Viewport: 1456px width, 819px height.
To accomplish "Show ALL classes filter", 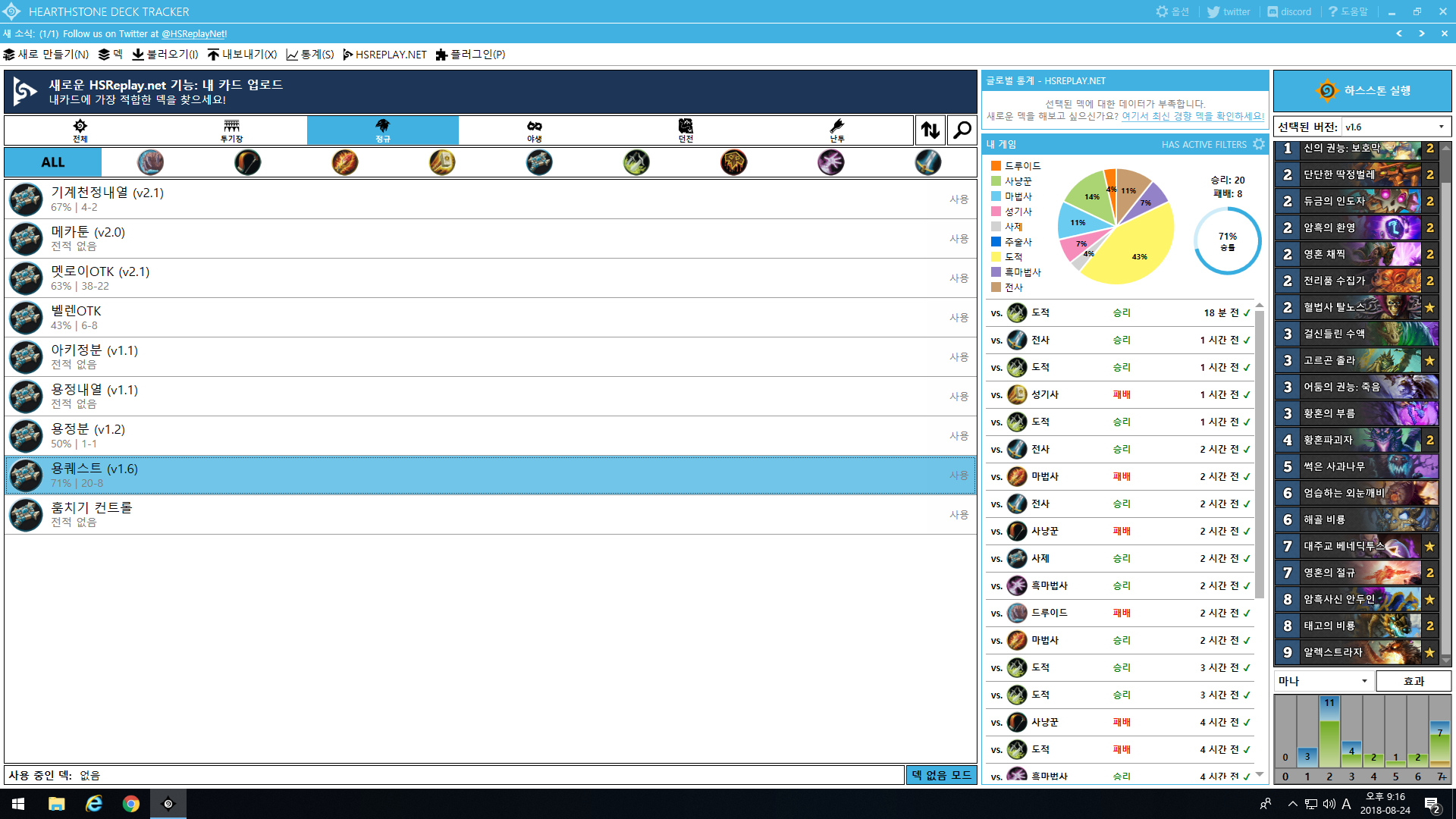I will point(53,162).
